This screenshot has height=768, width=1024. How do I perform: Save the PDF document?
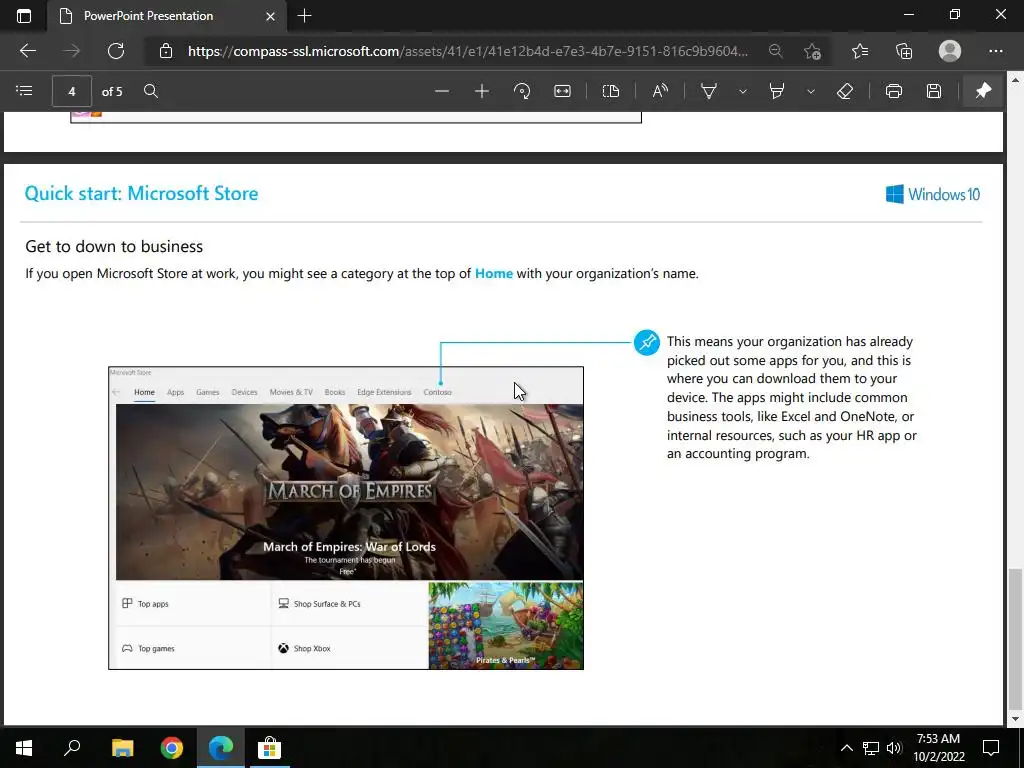click(x=934, y=91)
